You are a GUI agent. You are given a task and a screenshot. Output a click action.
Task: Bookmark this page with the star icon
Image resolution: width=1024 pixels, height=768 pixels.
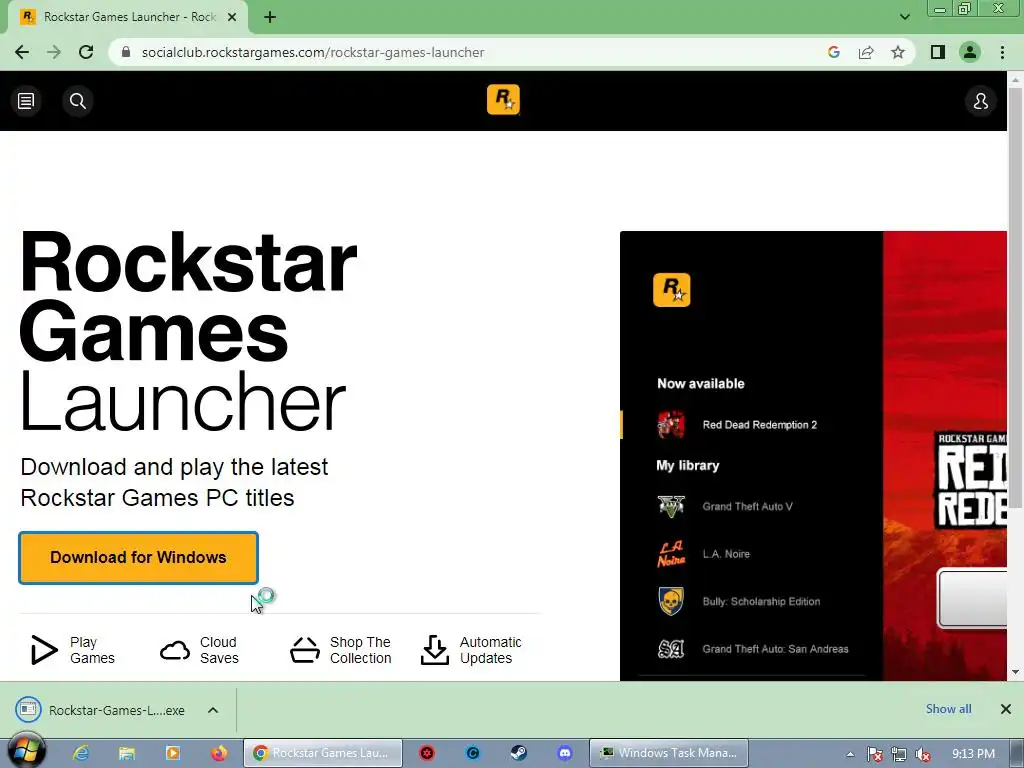click(x=898, y=52)
